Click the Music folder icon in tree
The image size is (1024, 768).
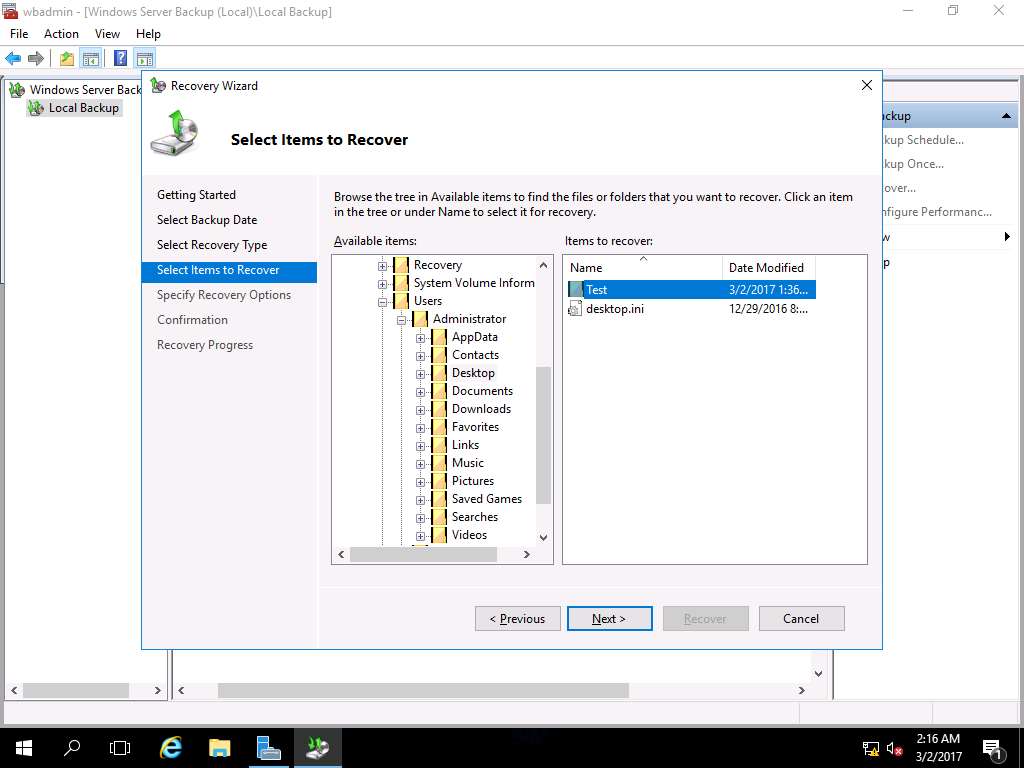tap(440, 463)
